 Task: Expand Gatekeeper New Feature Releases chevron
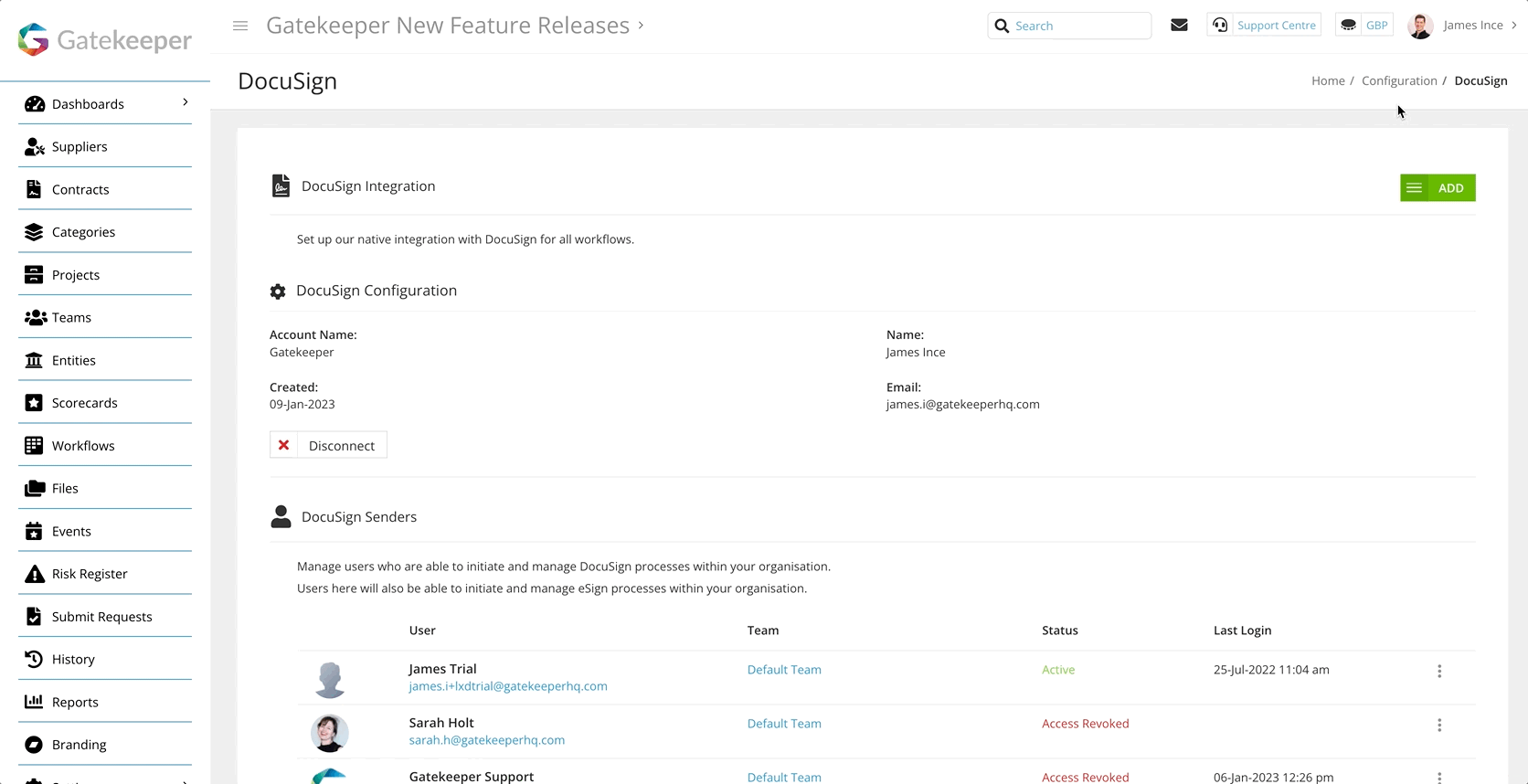641,25
